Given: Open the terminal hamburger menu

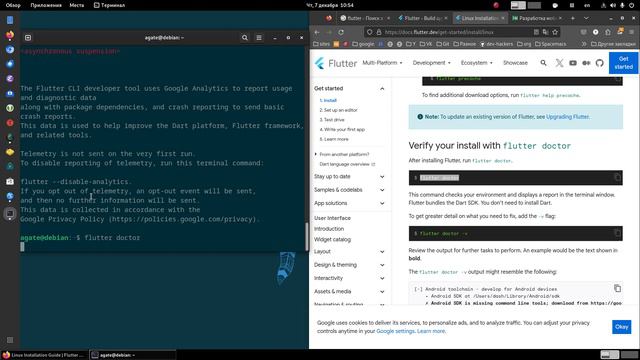Looking at the screenshot, I should click(259, 38).
